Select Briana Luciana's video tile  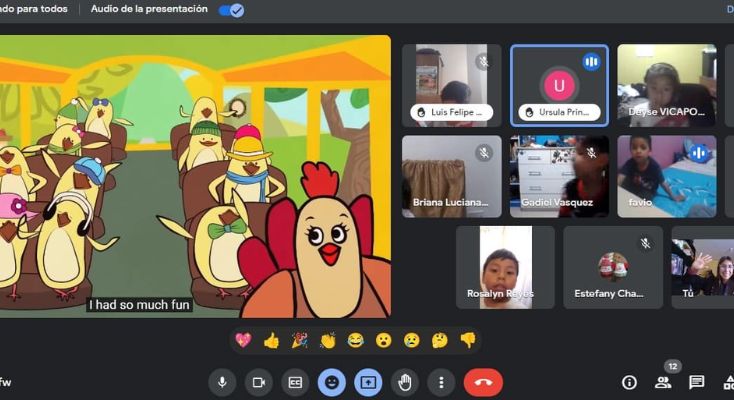(x=451, y=176)
